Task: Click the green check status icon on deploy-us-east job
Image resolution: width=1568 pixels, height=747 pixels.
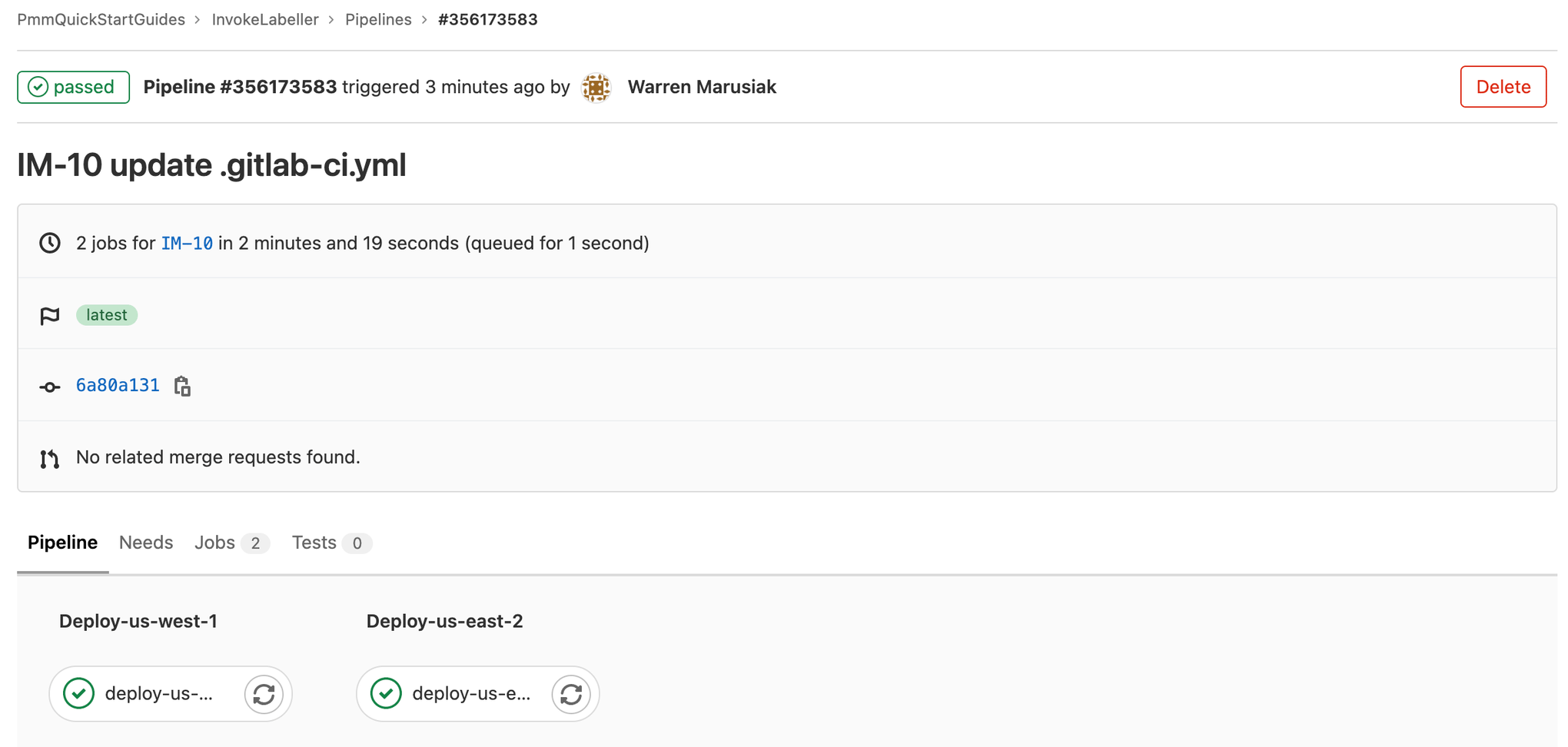Action: (385, 693)
